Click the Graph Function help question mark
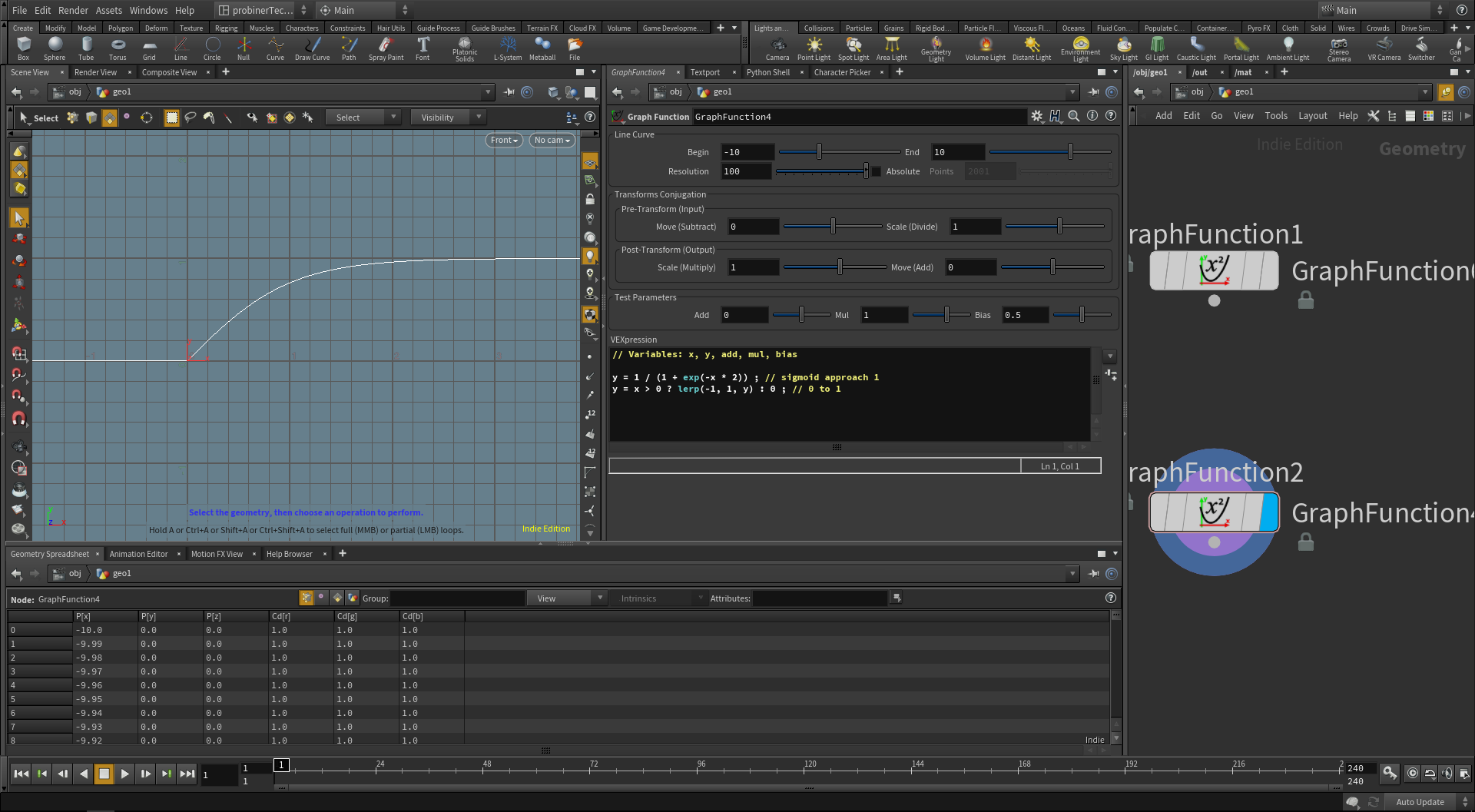This screenshot has height=812, width=1475. click(1111, 116)
